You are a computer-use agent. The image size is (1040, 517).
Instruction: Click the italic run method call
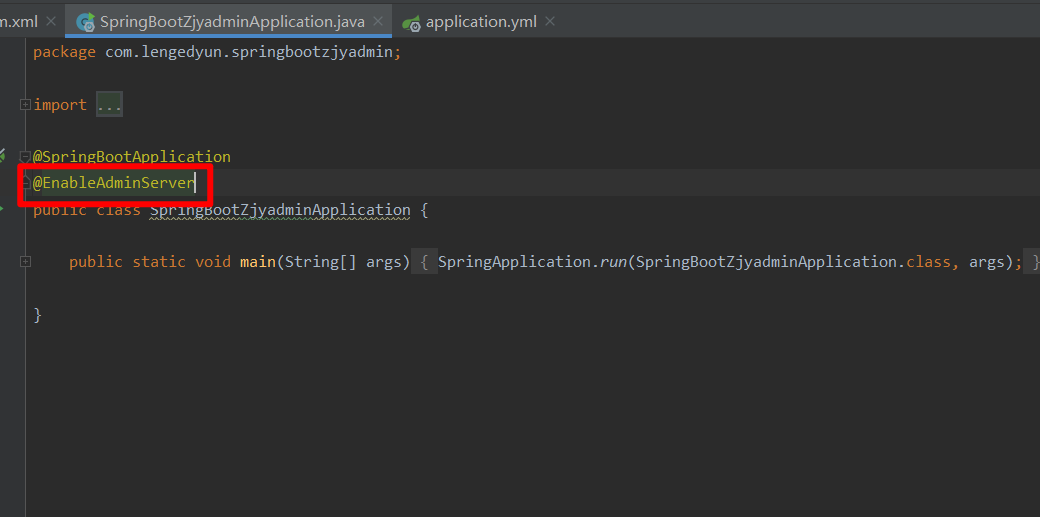[x=614, y=262]
